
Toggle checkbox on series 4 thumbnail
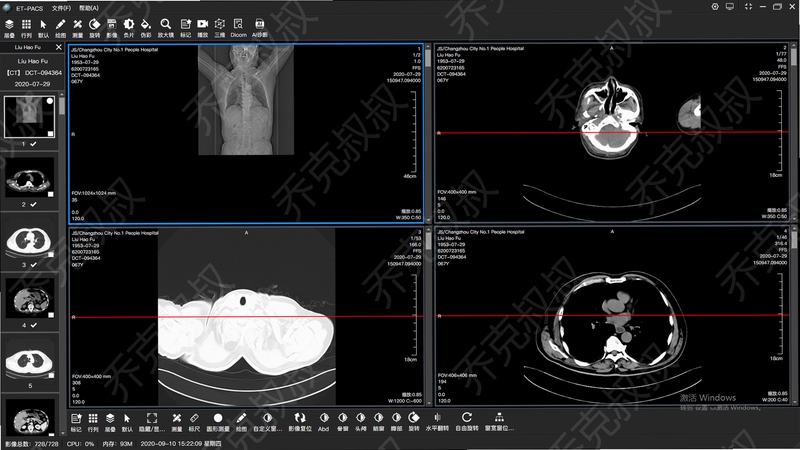(x=51, y=315)
